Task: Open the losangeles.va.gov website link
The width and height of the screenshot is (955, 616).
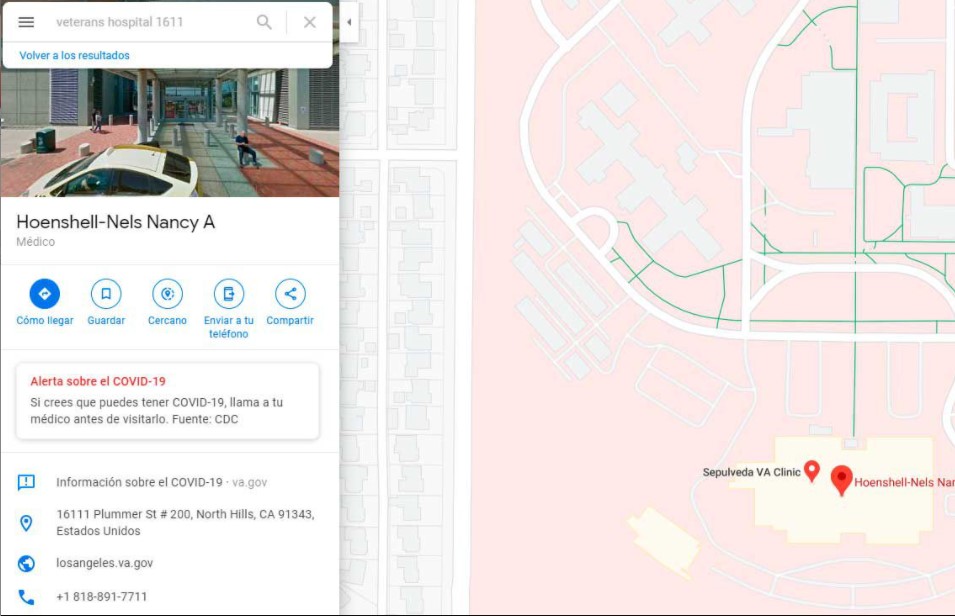Action: pyautogui.click(x=105, y=563)
